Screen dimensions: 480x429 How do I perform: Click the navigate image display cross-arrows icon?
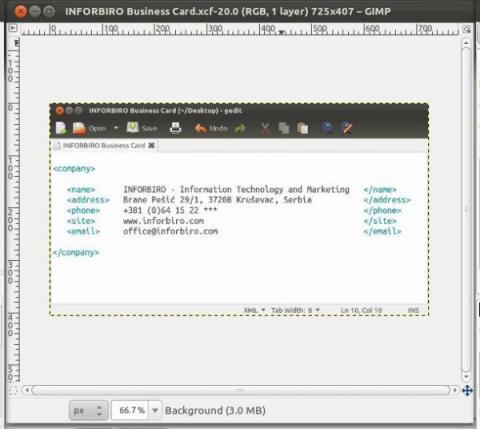point(467,390)
